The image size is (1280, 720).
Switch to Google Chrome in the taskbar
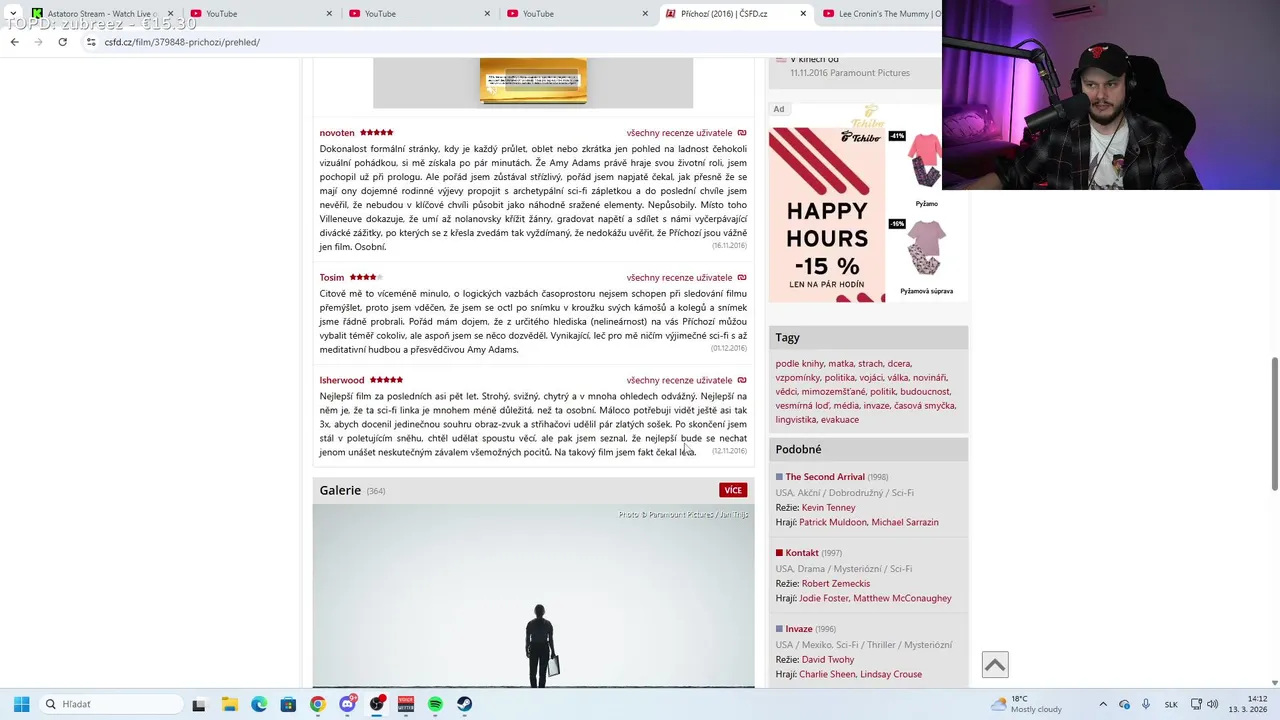(x=317, y=704)
